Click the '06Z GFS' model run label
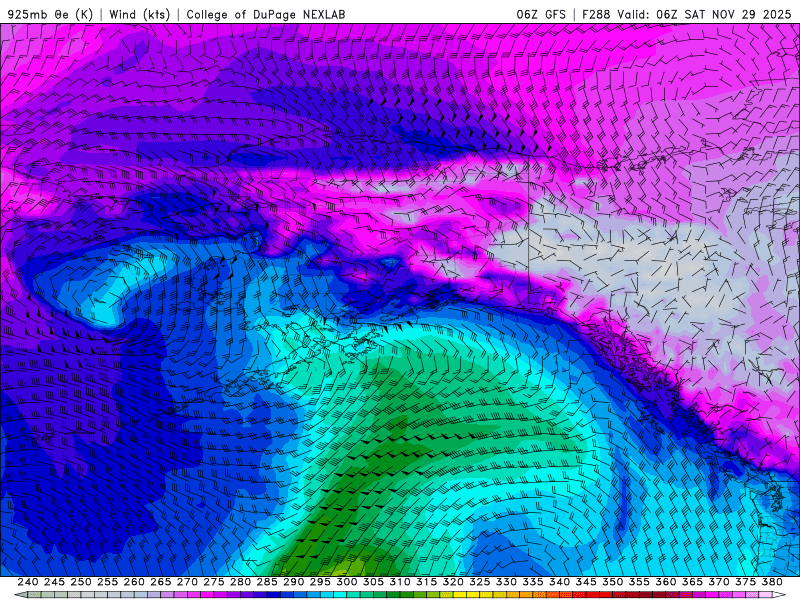Image resolution: width=800 pixels, height=600 pixels. click(x=541, y=14)
